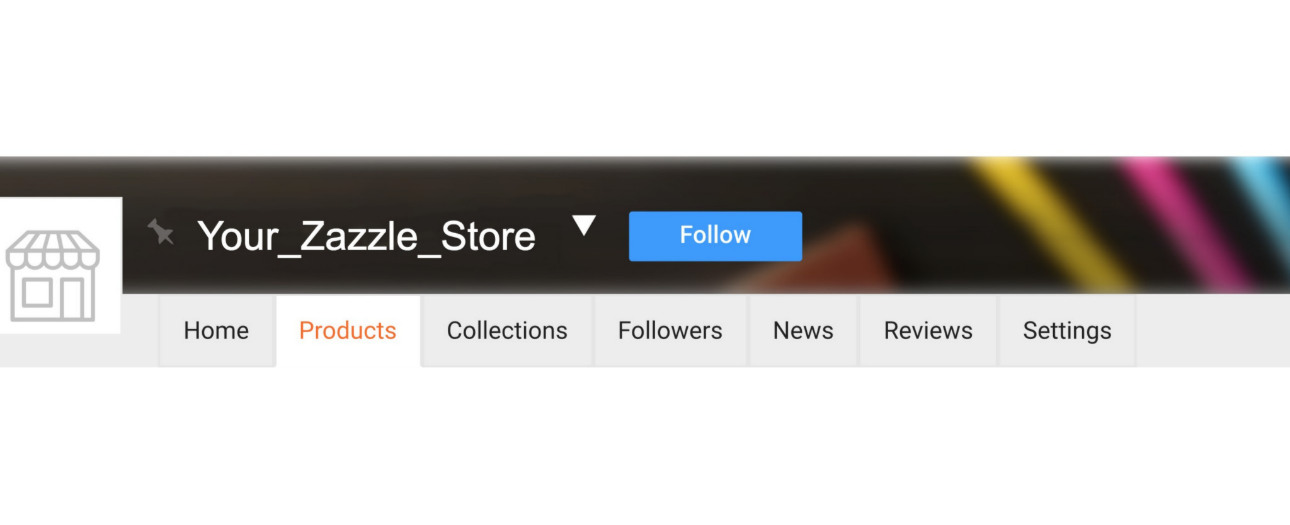Image resolution: width=1290 pixels, height=525 pixels.
Task: Click the Your_Zazzle_Store title text
Action: tap(366, 237)
